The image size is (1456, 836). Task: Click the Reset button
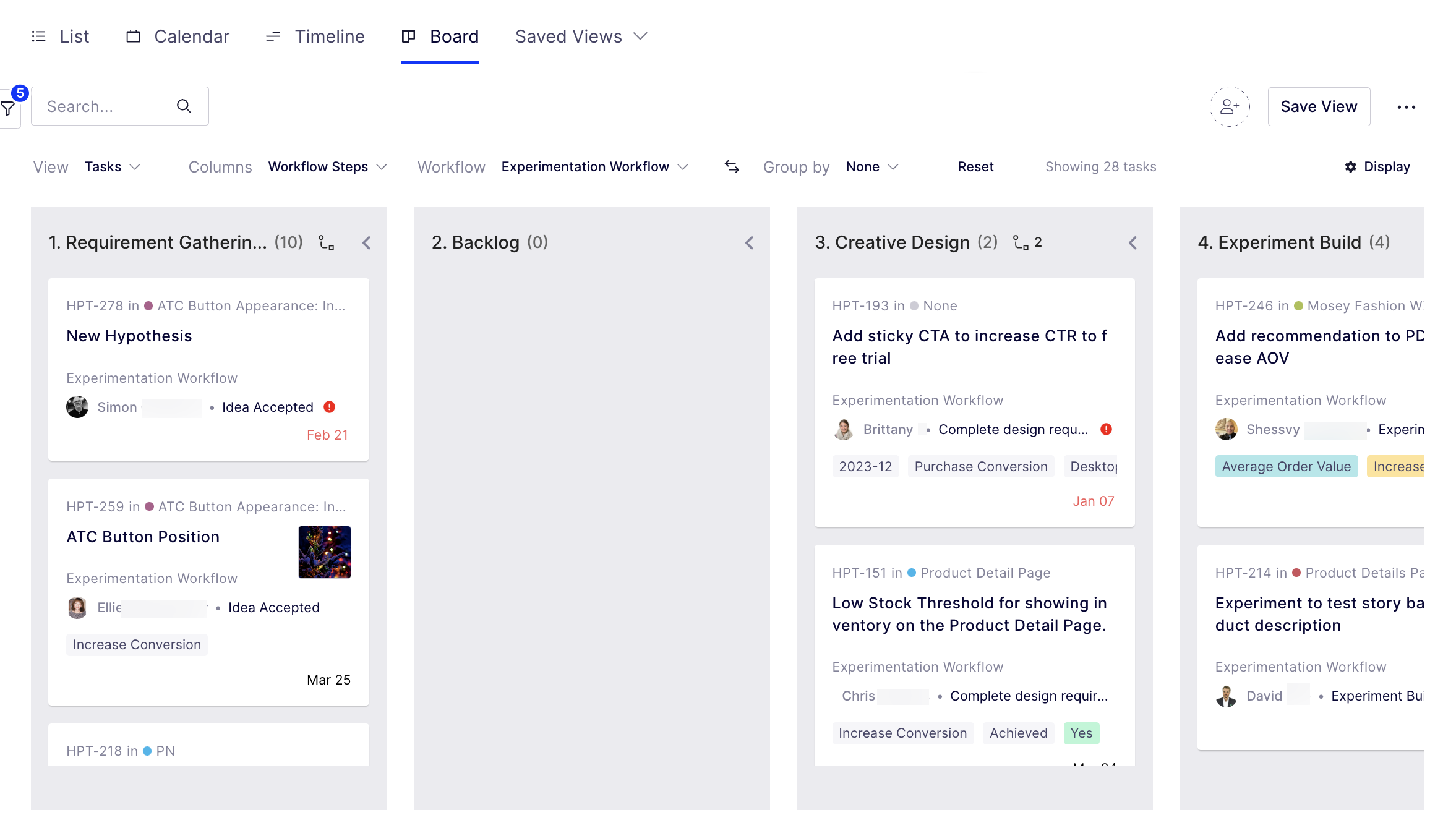pos(975,167)
